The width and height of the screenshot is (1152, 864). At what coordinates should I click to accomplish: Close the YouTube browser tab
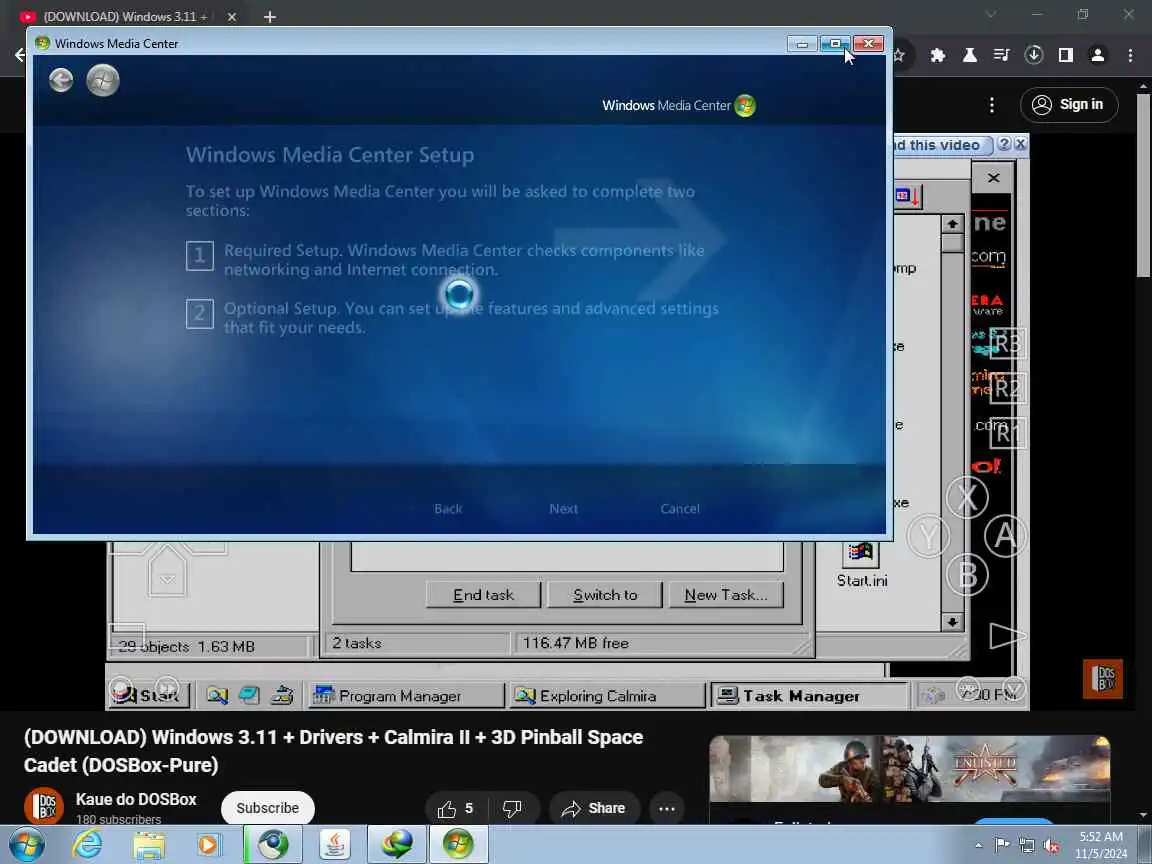[x=231, y=16]
